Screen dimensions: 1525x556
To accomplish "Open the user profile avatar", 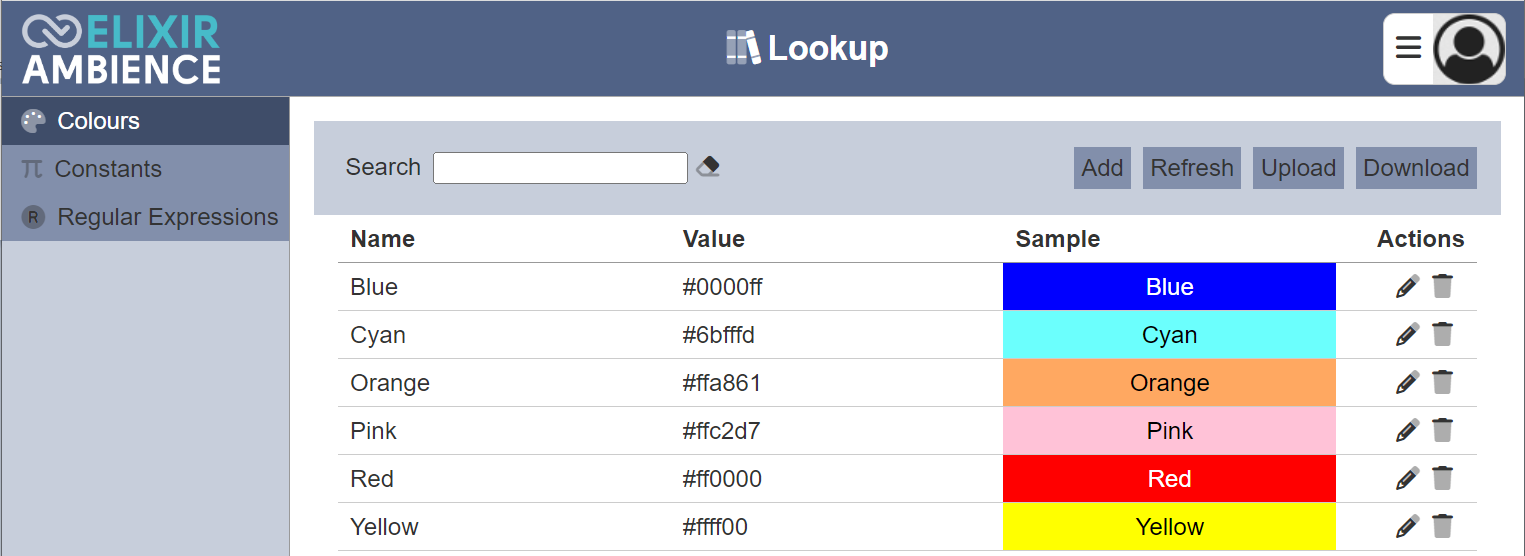I will coord(1468,49).
